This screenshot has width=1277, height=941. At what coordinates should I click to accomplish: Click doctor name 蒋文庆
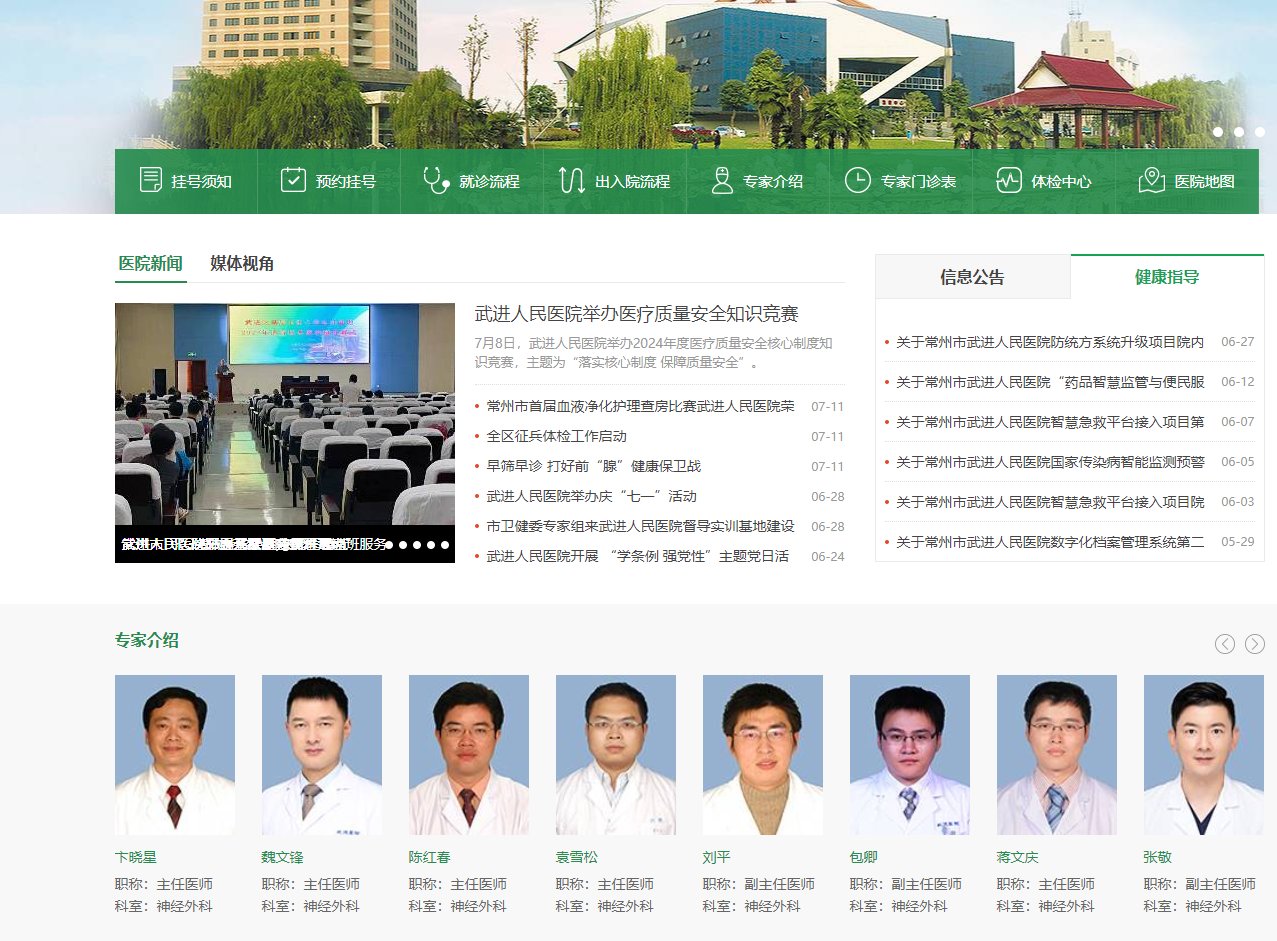point(1018,857)
